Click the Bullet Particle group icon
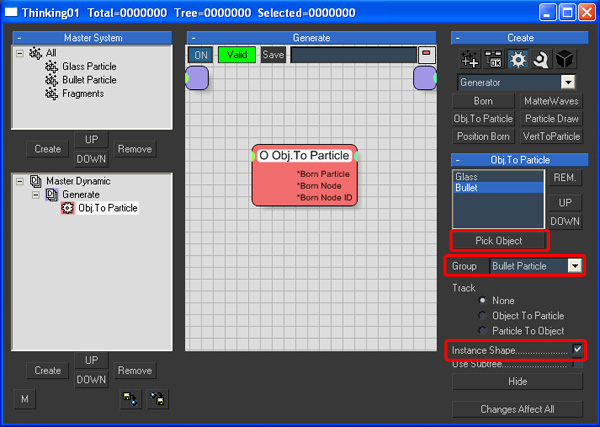Screen dimensions: 600x427 pos(52,80)
